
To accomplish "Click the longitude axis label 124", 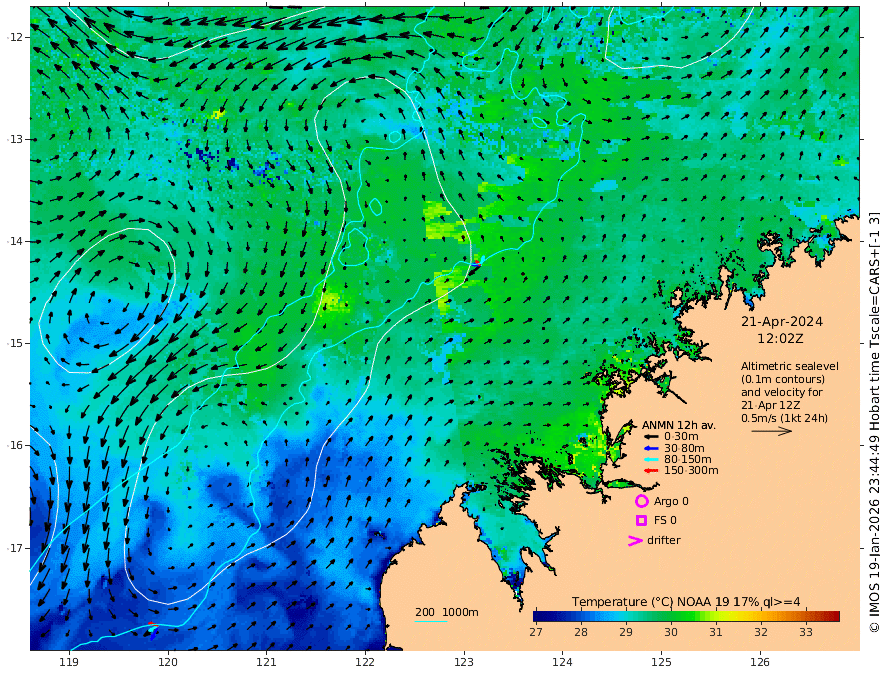I will pos(562,663).
